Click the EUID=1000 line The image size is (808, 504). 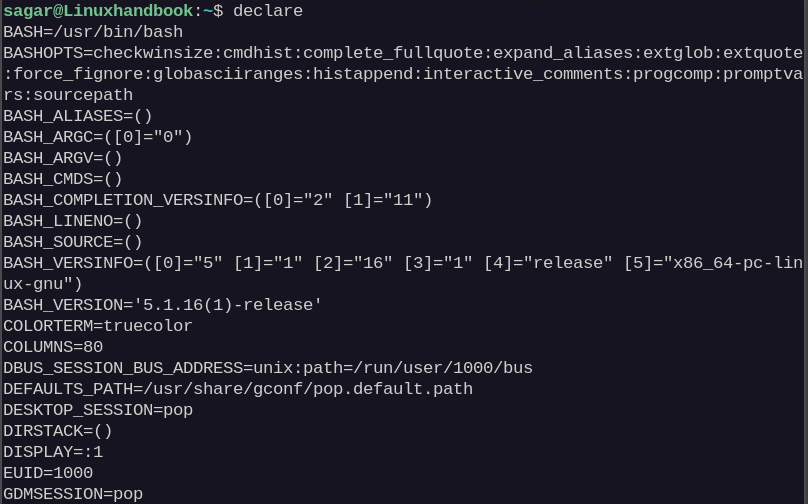tap(48, 473)
